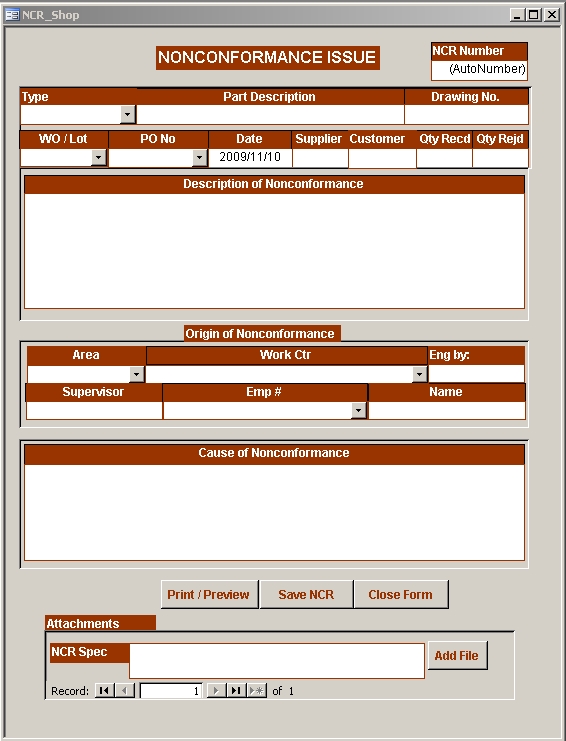Create new record with asterisk button
Image resolution: width=566 pixels, height=741 pixels.
(x=257, y=690)
